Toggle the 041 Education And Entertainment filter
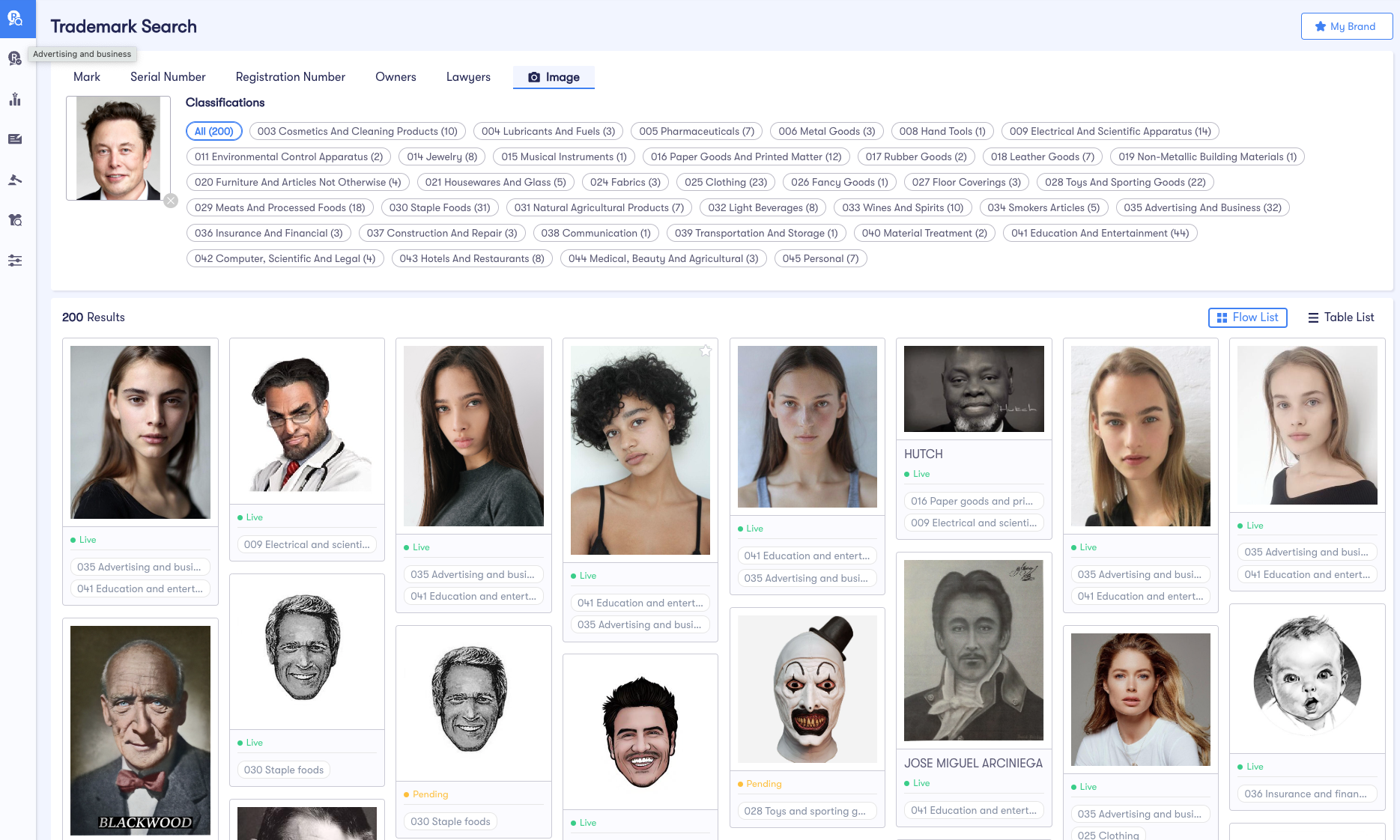 click(x=1099, y=233)
